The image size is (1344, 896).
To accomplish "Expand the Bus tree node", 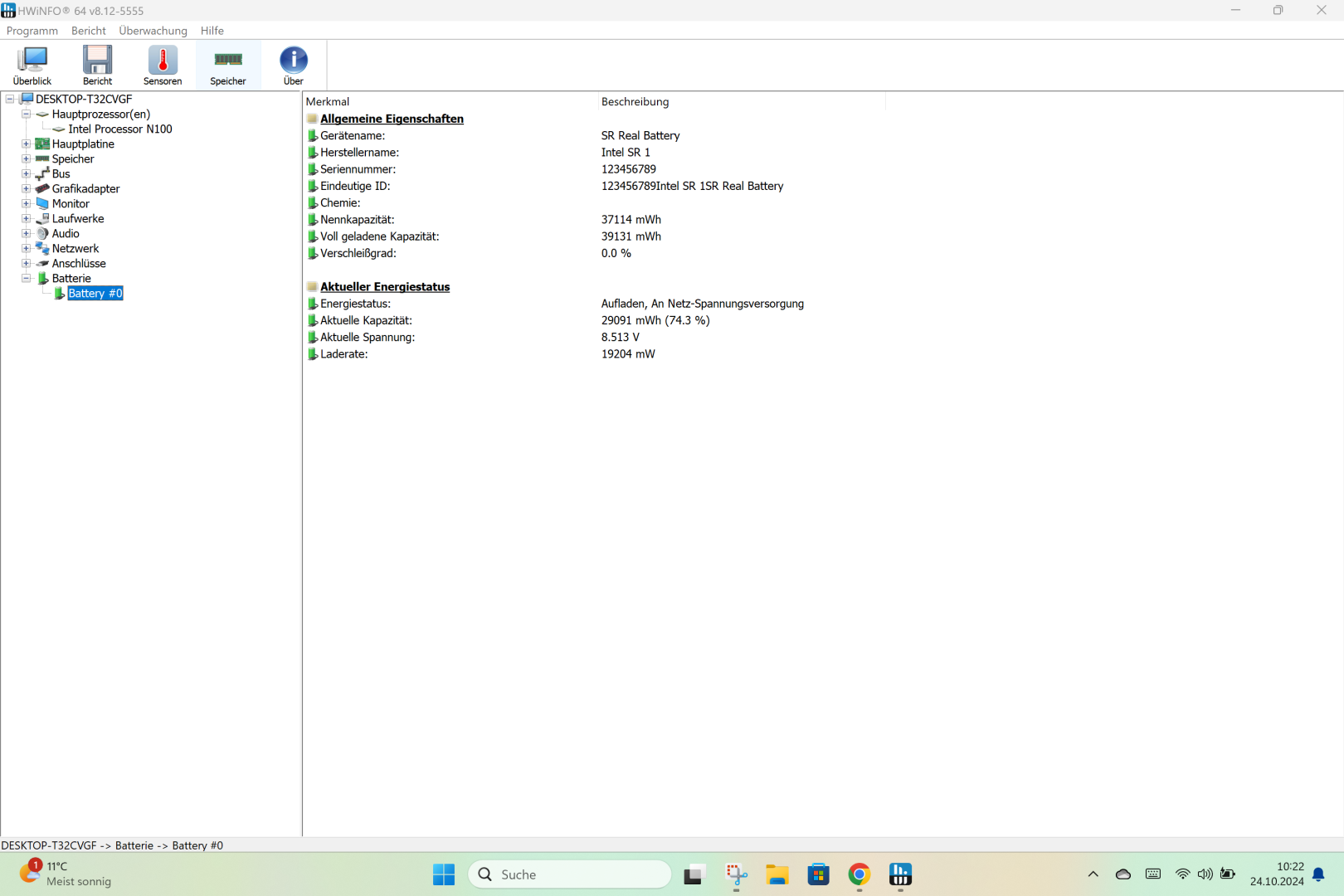I will pyautogui.click(x=26, y=173).
